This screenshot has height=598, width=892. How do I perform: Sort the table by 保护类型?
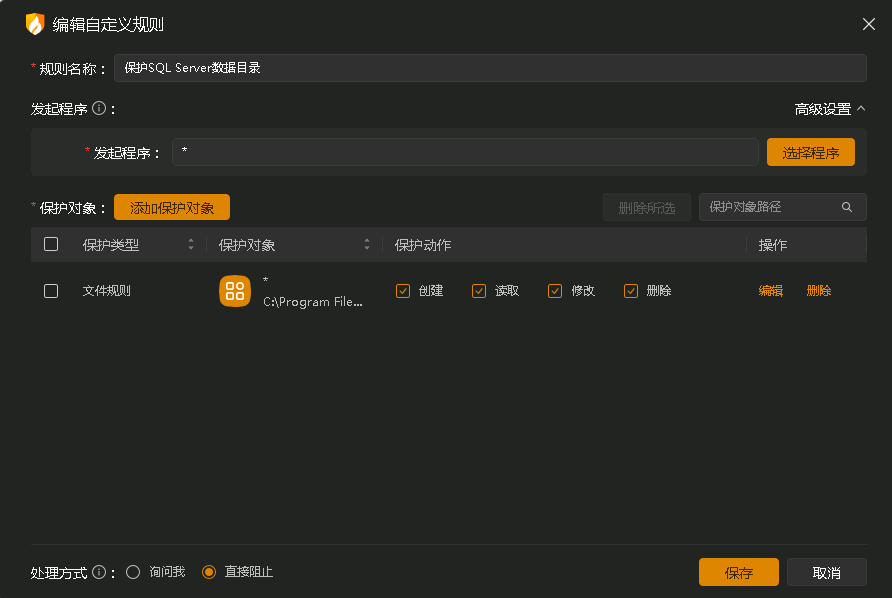190,244
